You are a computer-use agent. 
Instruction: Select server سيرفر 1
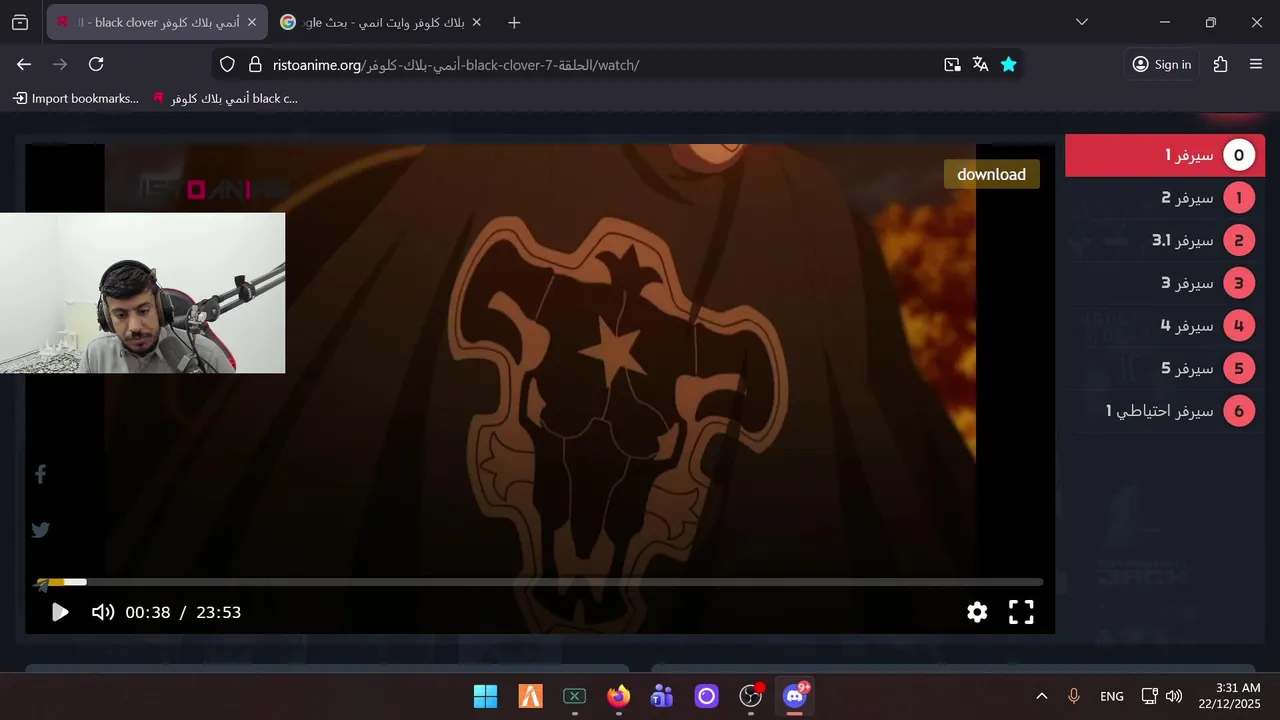click(1165, 156)
